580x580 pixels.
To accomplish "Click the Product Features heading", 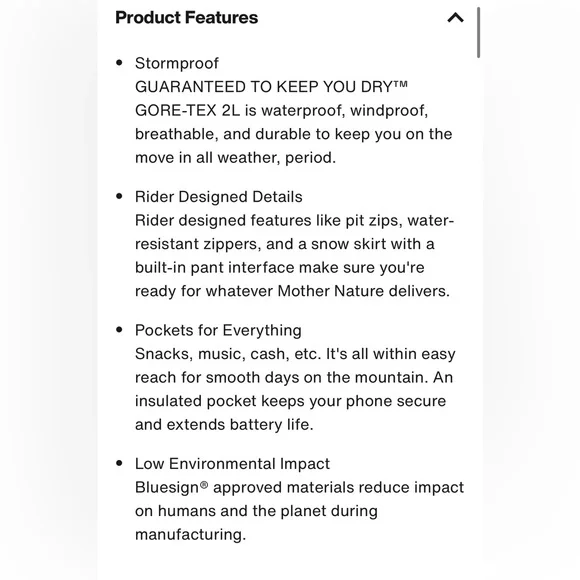I will (x=186, y=17).
